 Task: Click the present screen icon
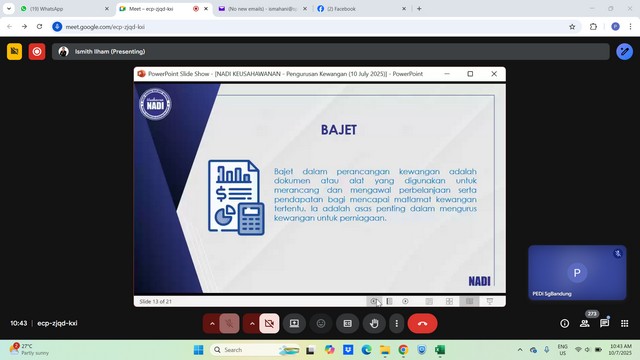coord(294,323)
